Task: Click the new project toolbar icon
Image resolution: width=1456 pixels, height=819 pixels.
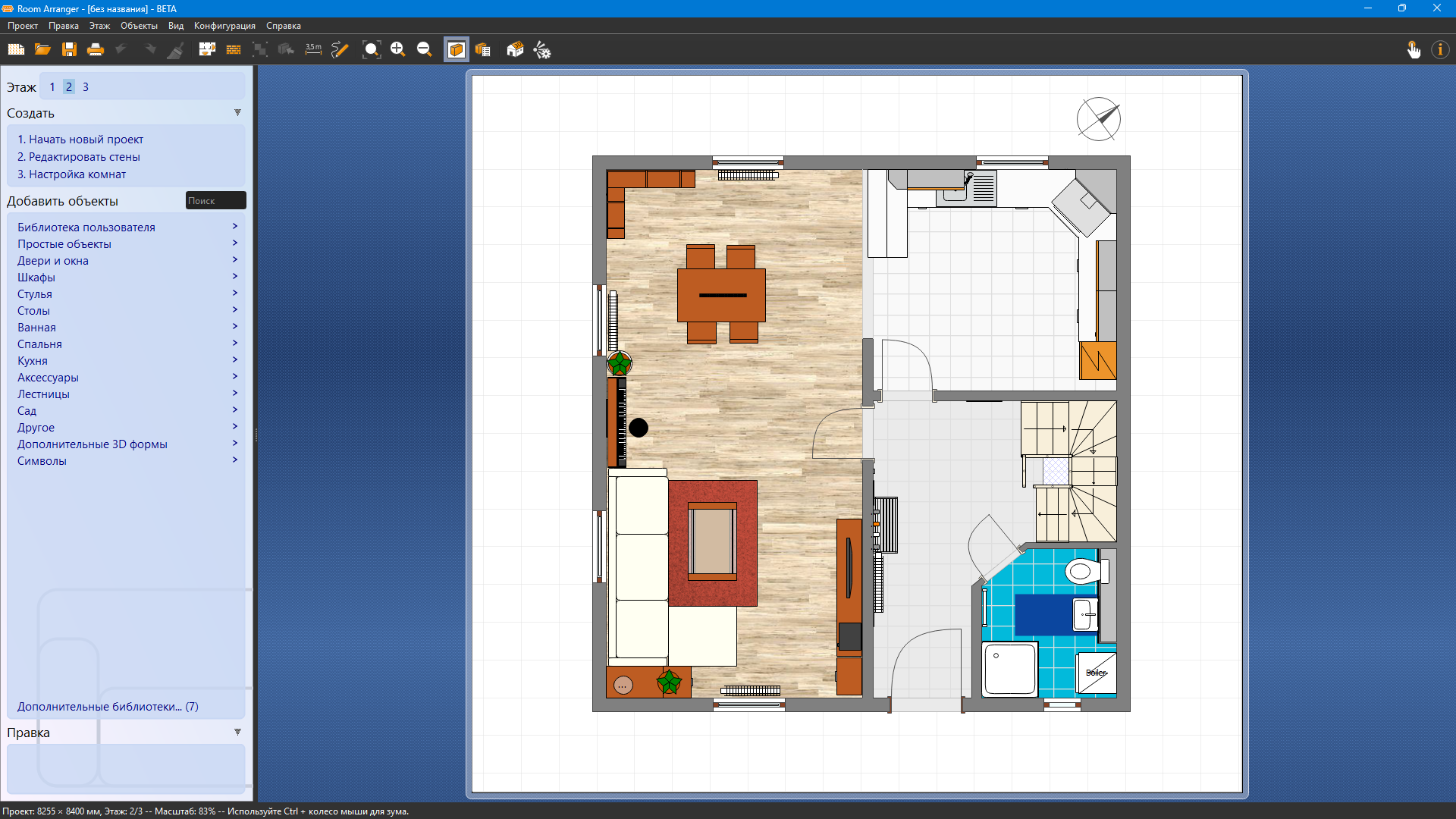Action: pyautogui.click(x=16, y=50)
